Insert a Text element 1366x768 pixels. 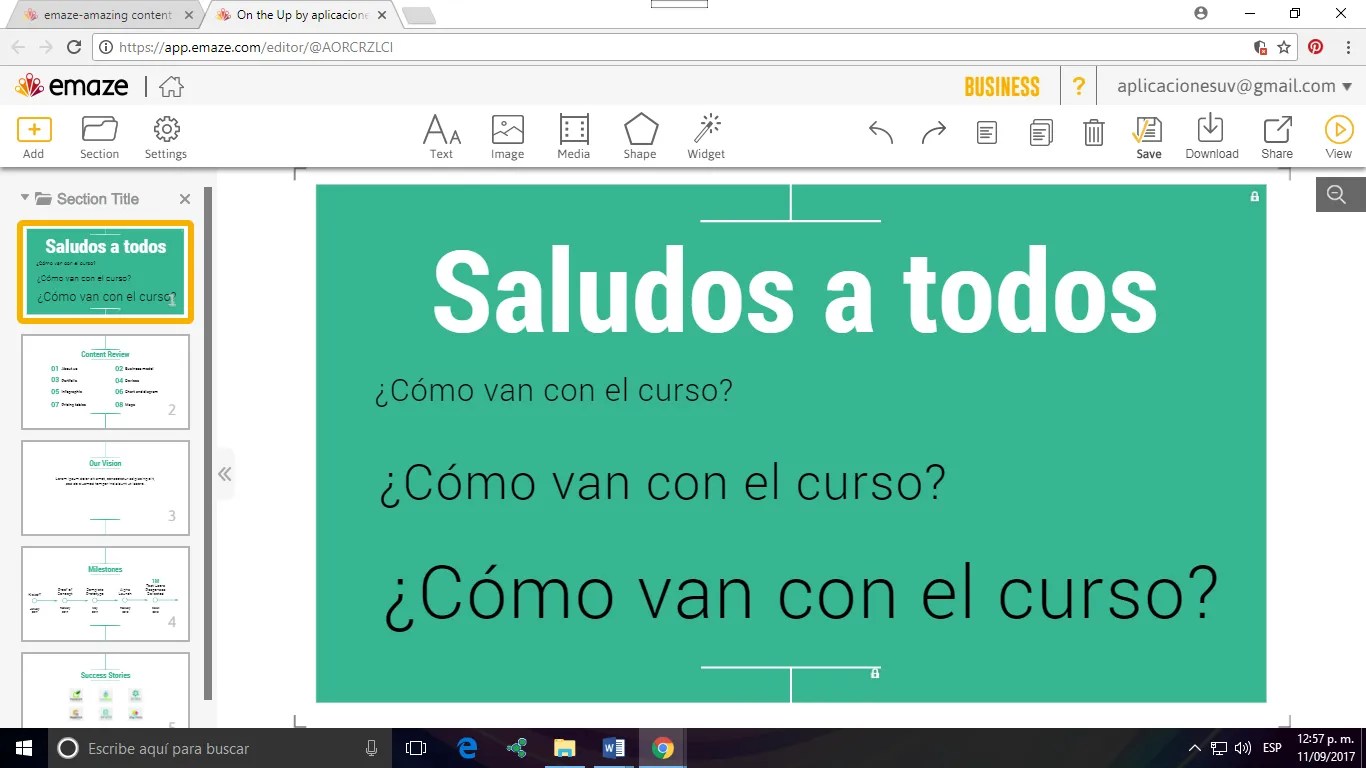click(441, 137)
